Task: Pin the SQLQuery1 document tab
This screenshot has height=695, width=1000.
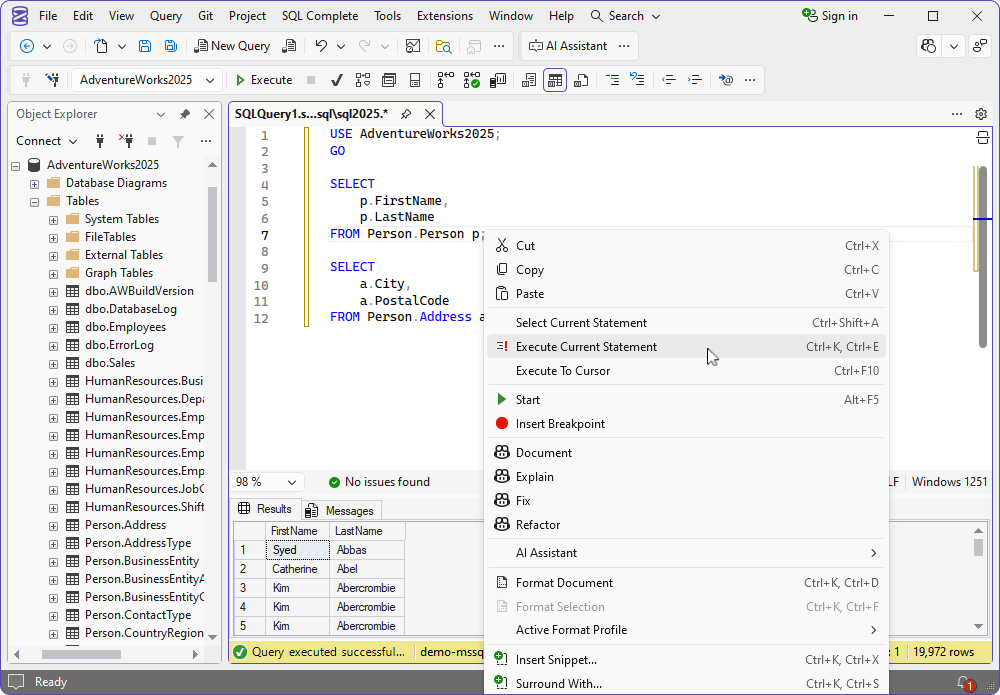Action: tap(407, 114)
